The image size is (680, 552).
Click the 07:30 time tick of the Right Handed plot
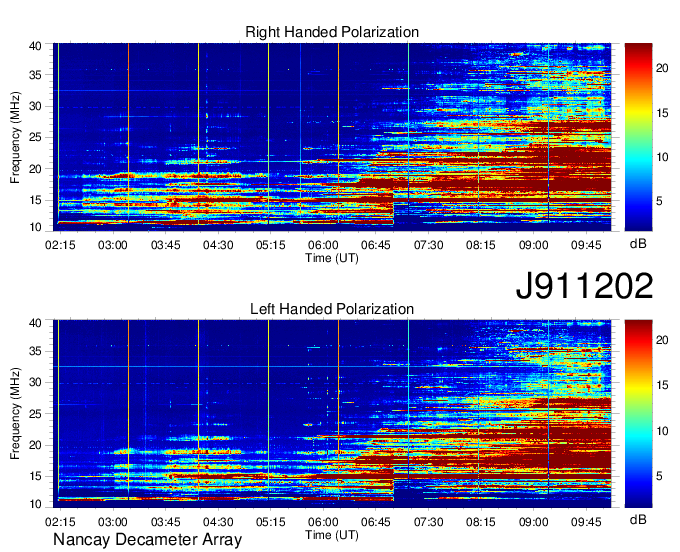point(428,245)
